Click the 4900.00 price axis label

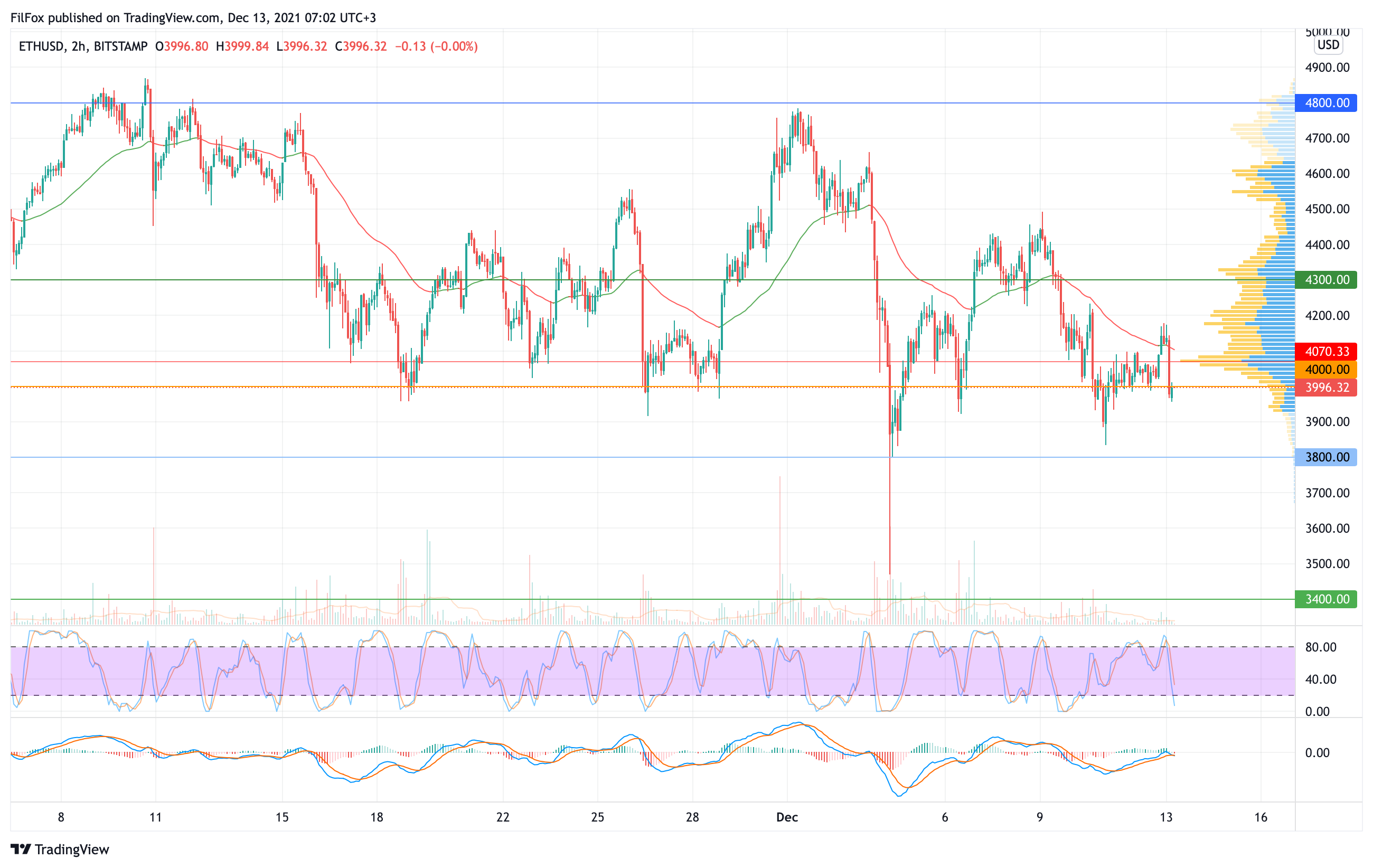coord(1328,68)
